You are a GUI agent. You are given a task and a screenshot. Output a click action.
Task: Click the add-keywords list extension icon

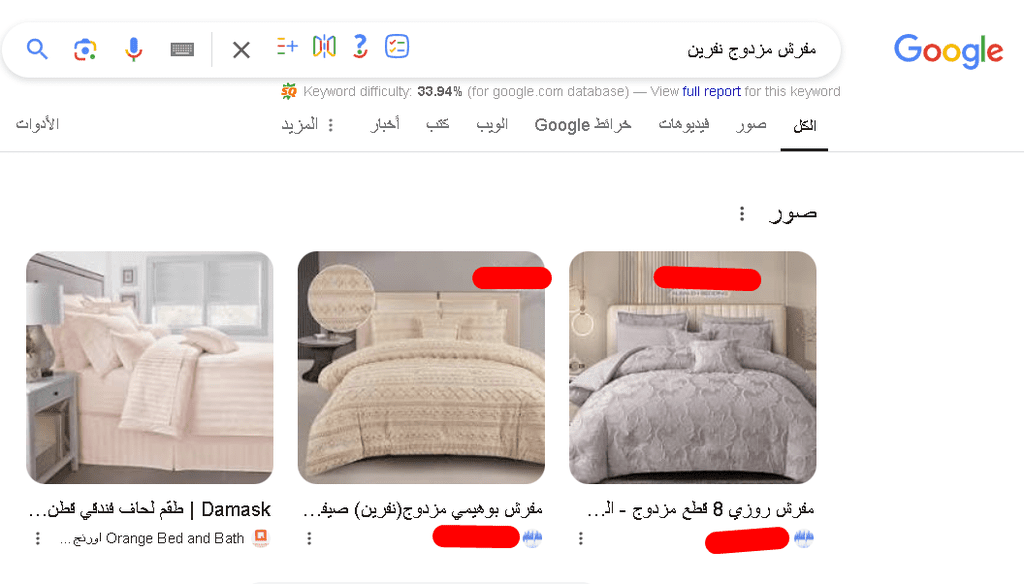pyautogui.click(x=287, y=46)
